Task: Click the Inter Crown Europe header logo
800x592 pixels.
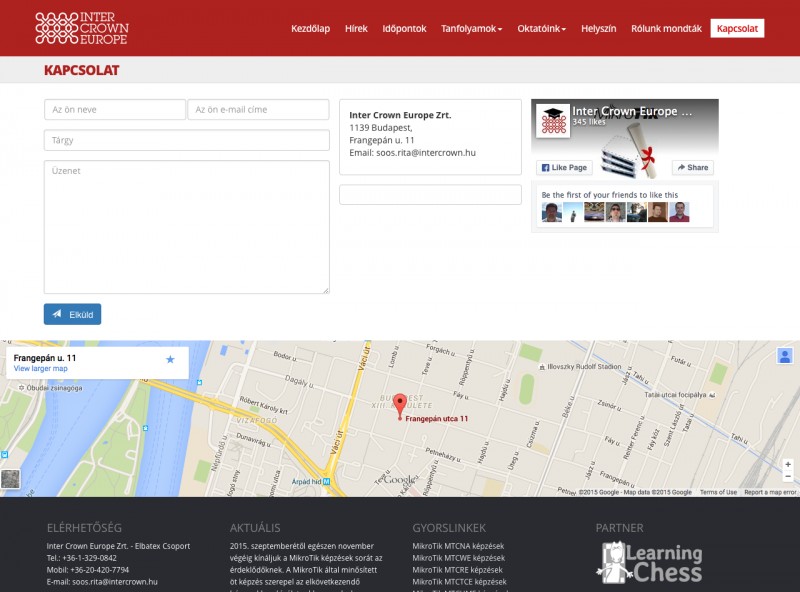Action: [82, 28]
